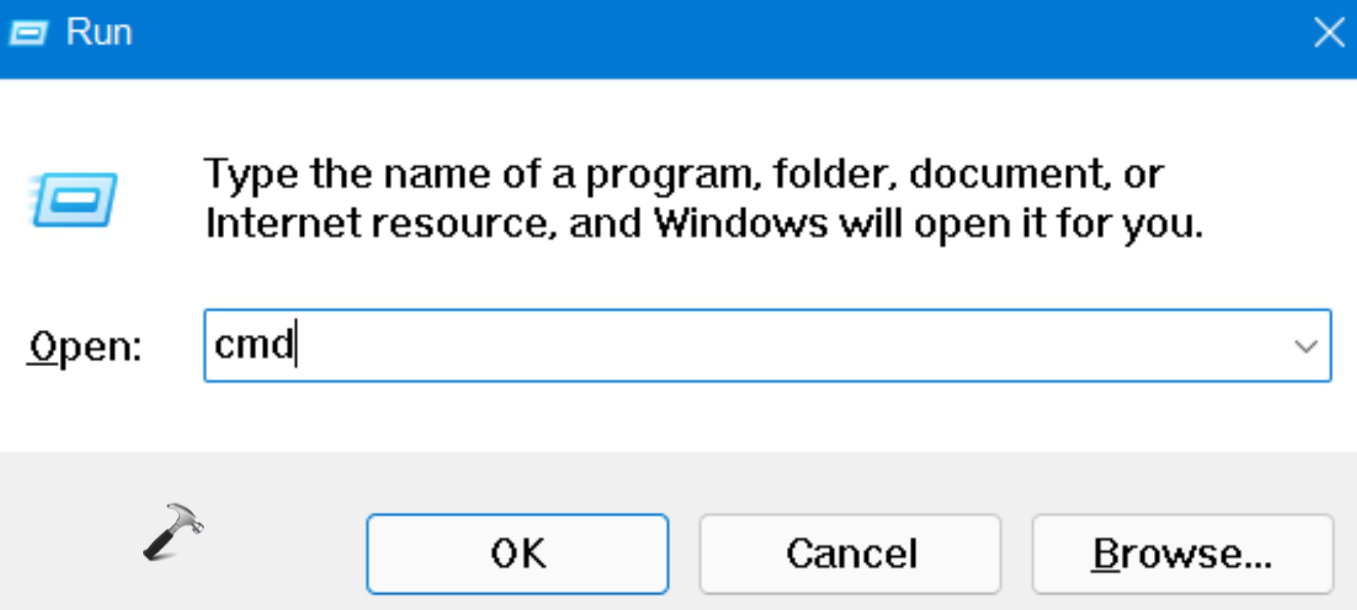
Task: Click the word "folder" in the description
Action: tap(837, 176)
